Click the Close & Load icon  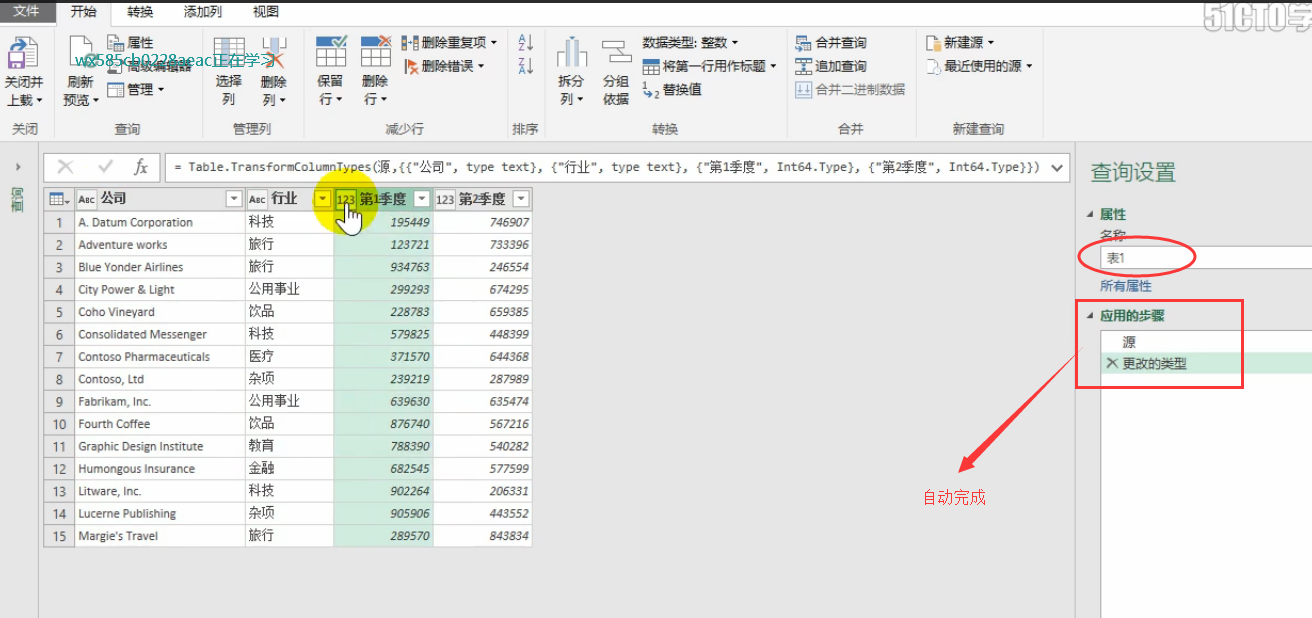click(23, 53)
